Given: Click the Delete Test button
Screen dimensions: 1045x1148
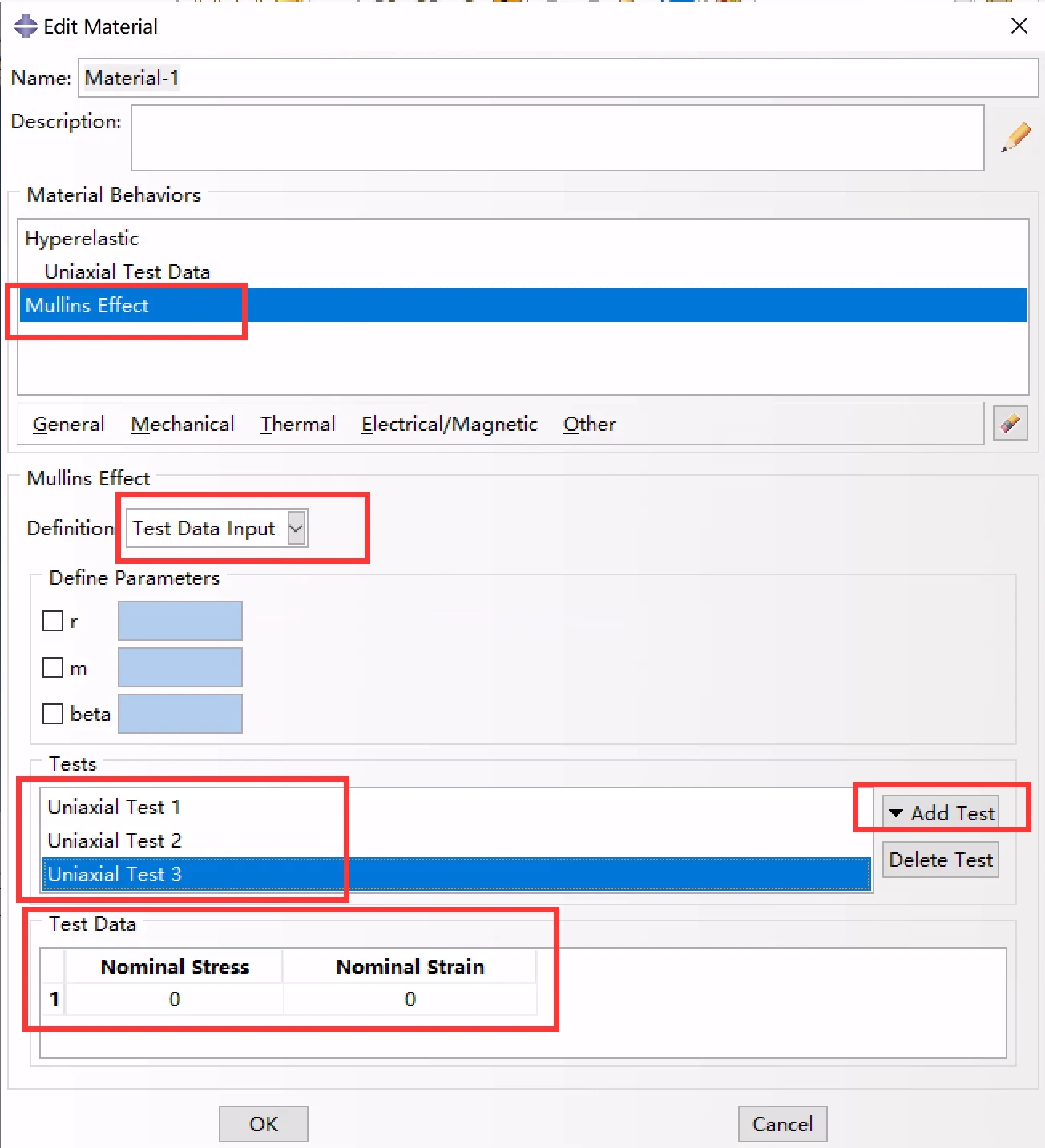Looking at the screenshot, I should pyautogui.click(x=941, y=860).
